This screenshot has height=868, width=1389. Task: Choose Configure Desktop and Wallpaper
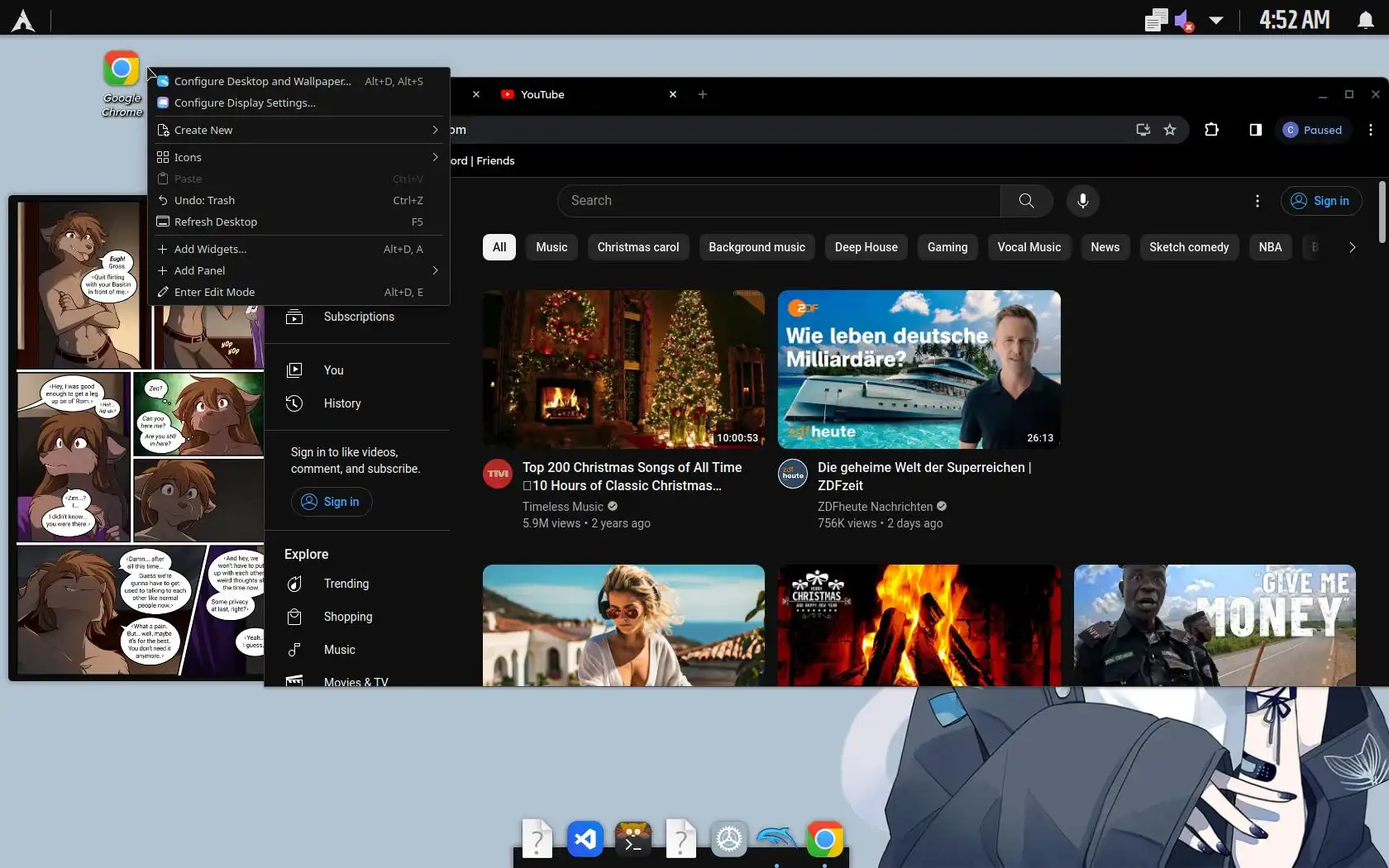coord(298,81)
